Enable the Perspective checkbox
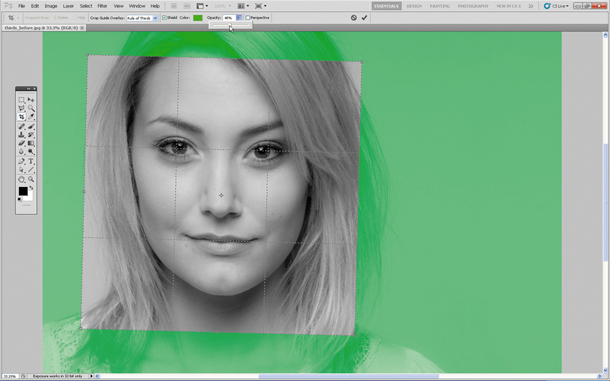Image resolution: width=610 pixels, height=381 pixels. coord(248,18)
